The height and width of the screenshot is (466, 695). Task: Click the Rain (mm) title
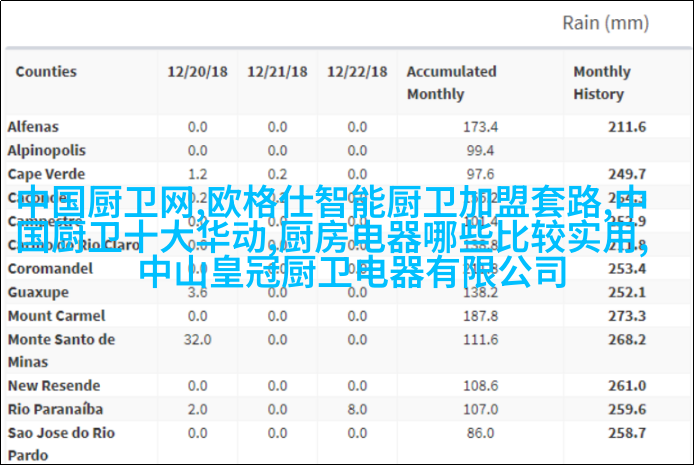605,23
